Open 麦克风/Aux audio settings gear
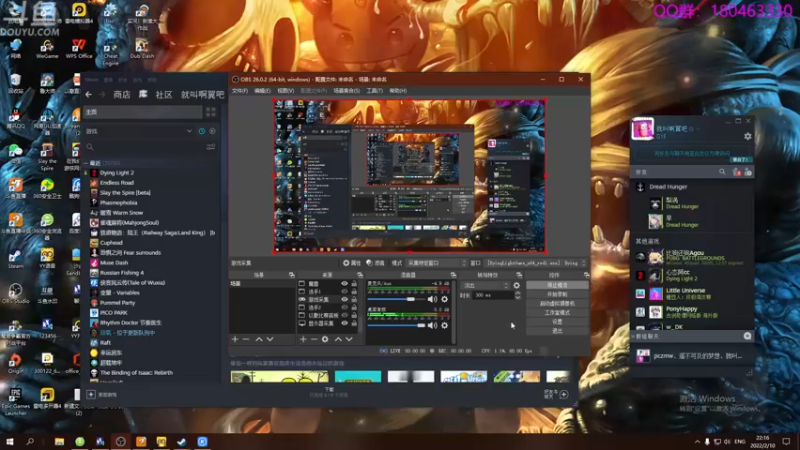Viewport: 800px width, 450px height. [444, 299]
